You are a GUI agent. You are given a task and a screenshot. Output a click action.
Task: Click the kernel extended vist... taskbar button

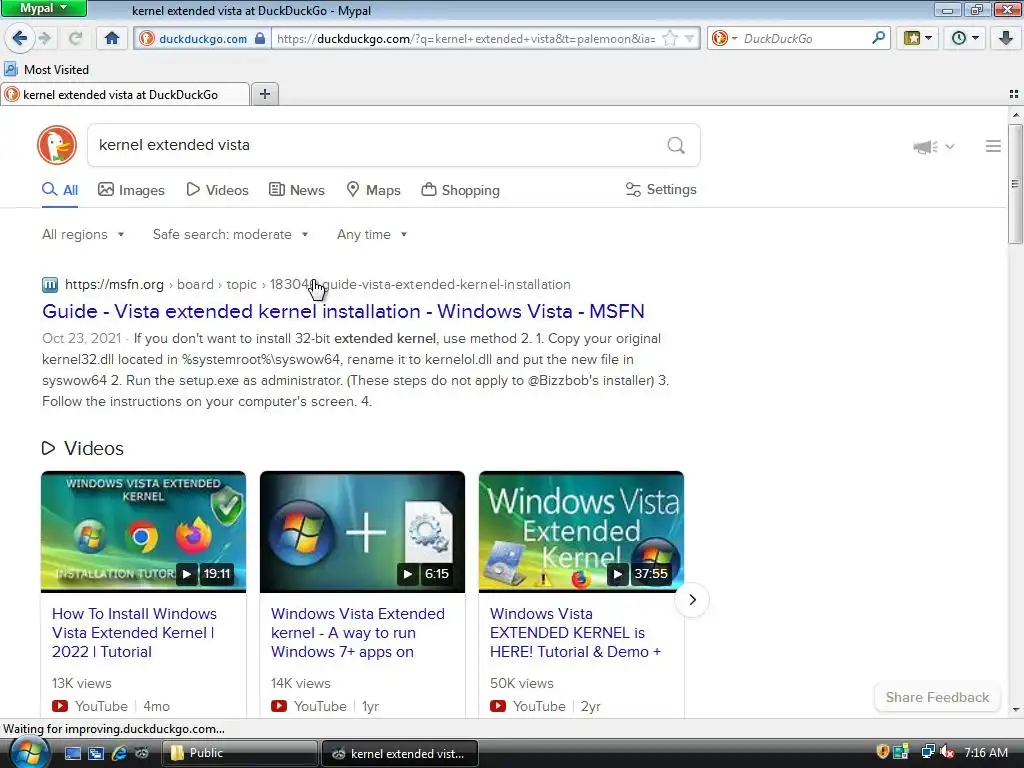click(400, 754)
